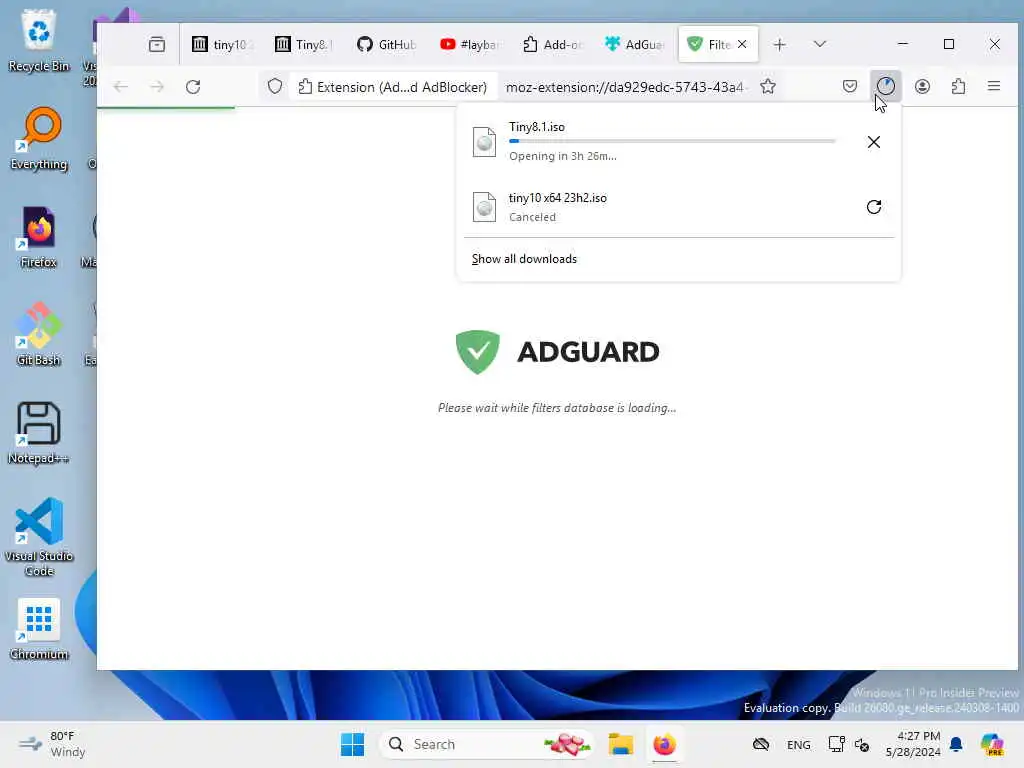1024x768 pixels.
Task: Open the tracking protection shield icon
Action: [x=275, y=87]
